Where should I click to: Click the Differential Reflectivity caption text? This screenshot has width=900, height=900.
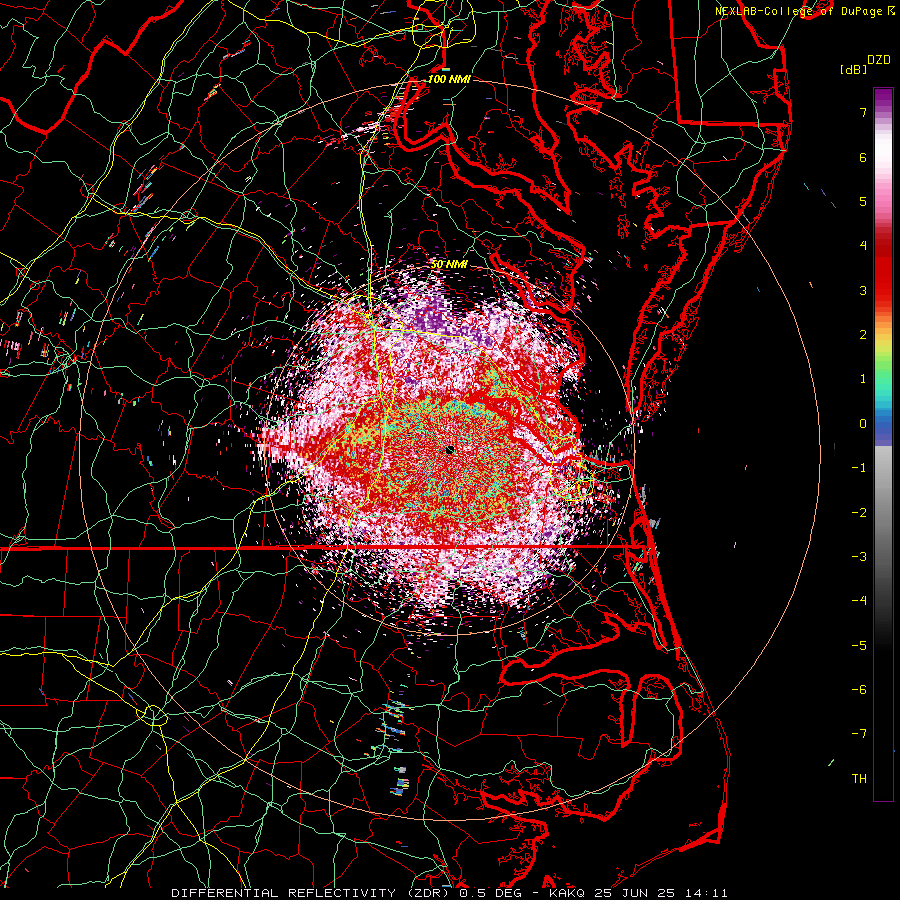click(449, 893)
